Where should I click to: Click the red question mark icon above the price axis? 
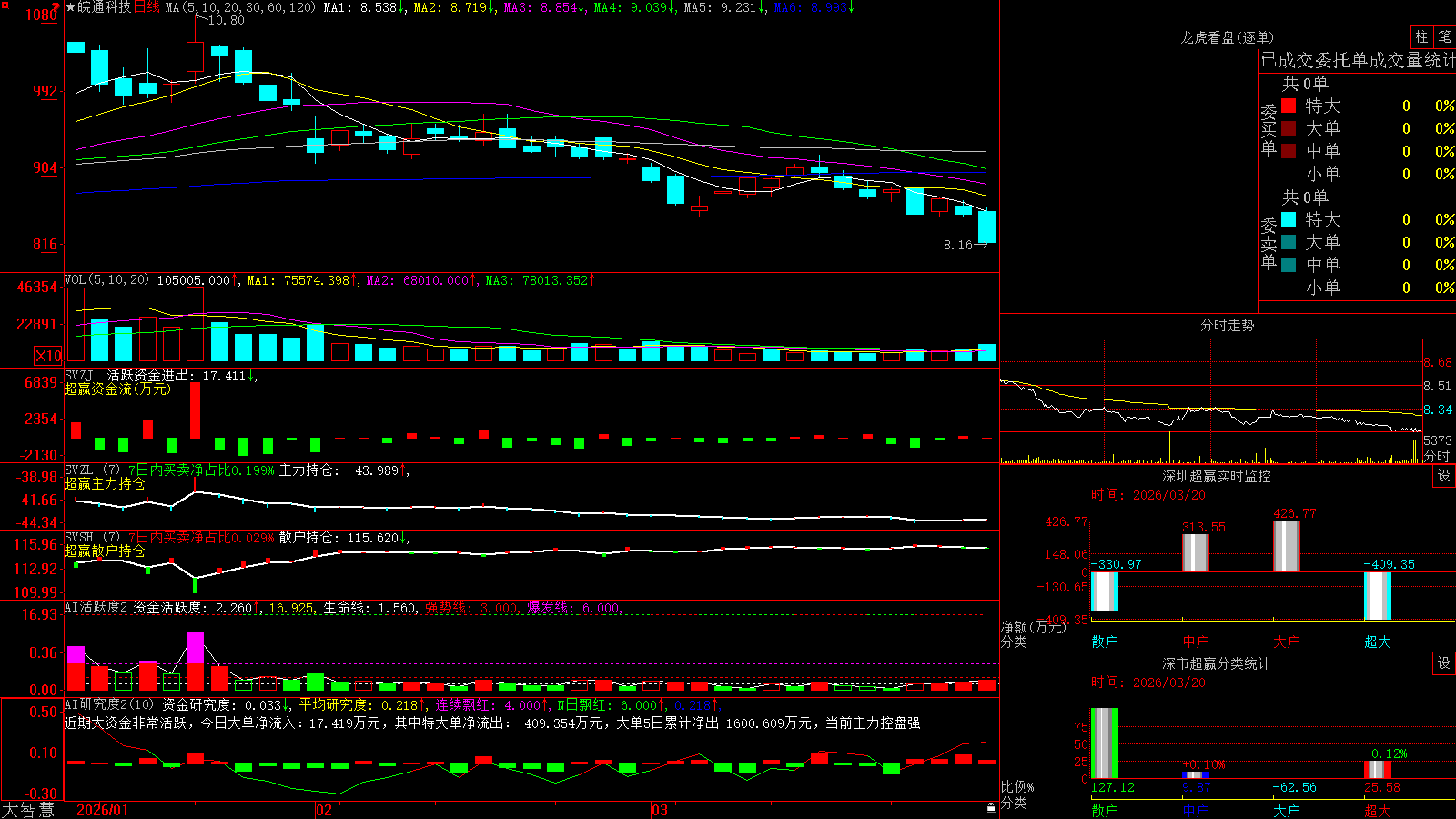tap(56, 7)
